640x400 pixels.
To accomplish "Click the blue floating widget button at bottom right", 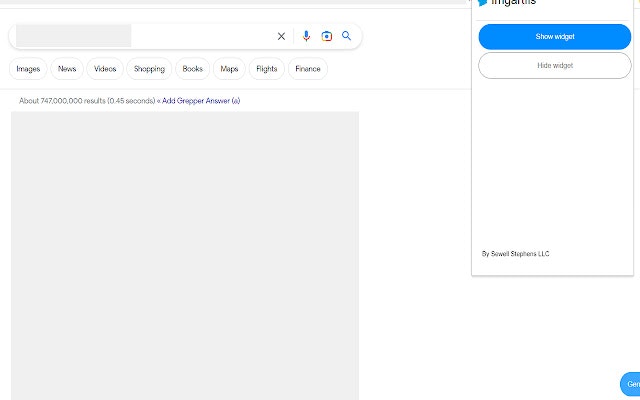I will tap(631, 384).
